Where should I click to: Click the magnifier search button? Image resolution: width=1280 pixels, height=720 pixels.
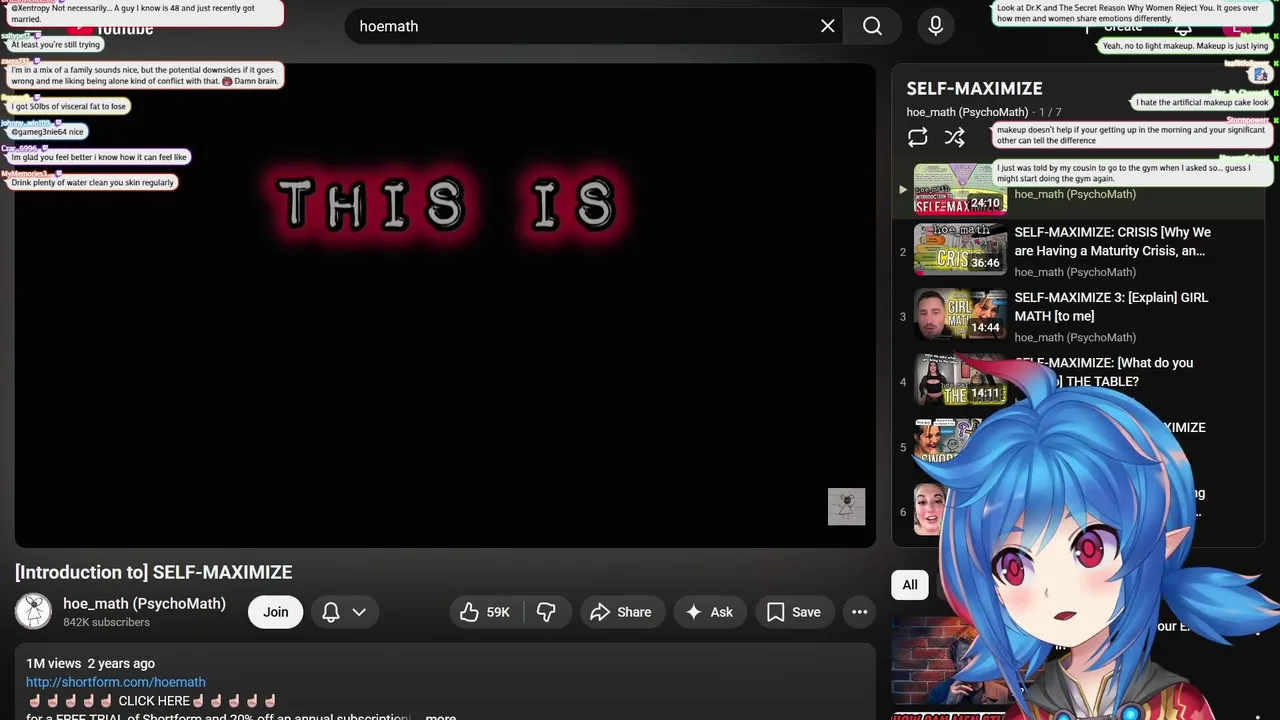pos(872,26)
